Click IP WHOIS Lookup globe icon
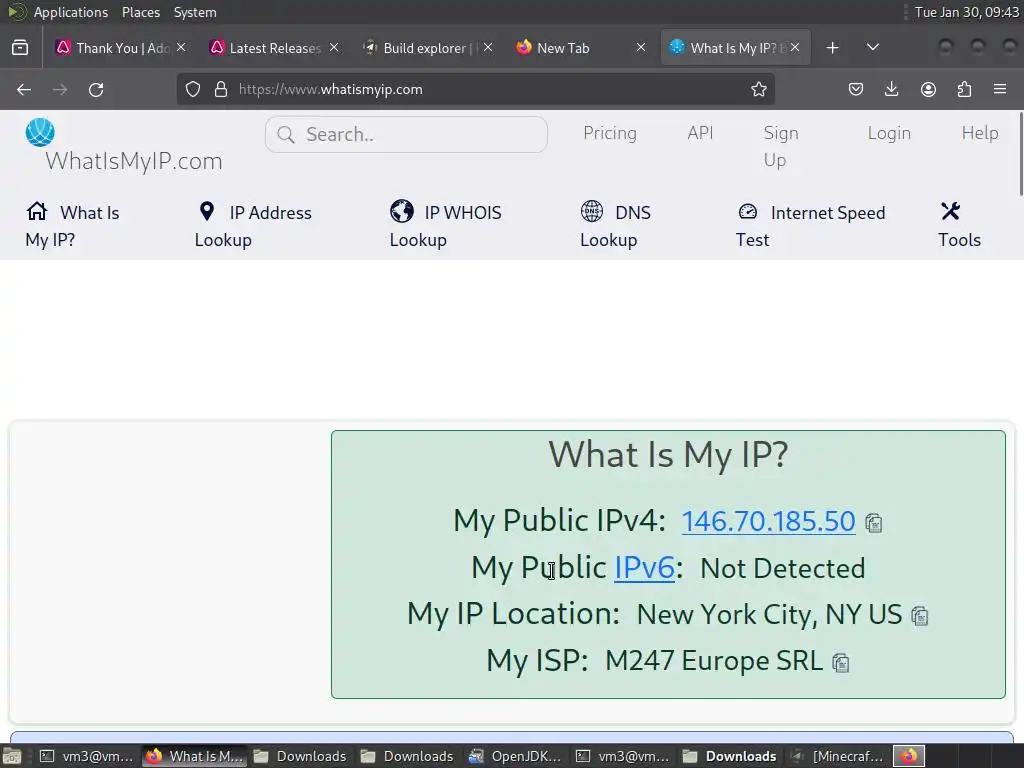 point(402,212)
